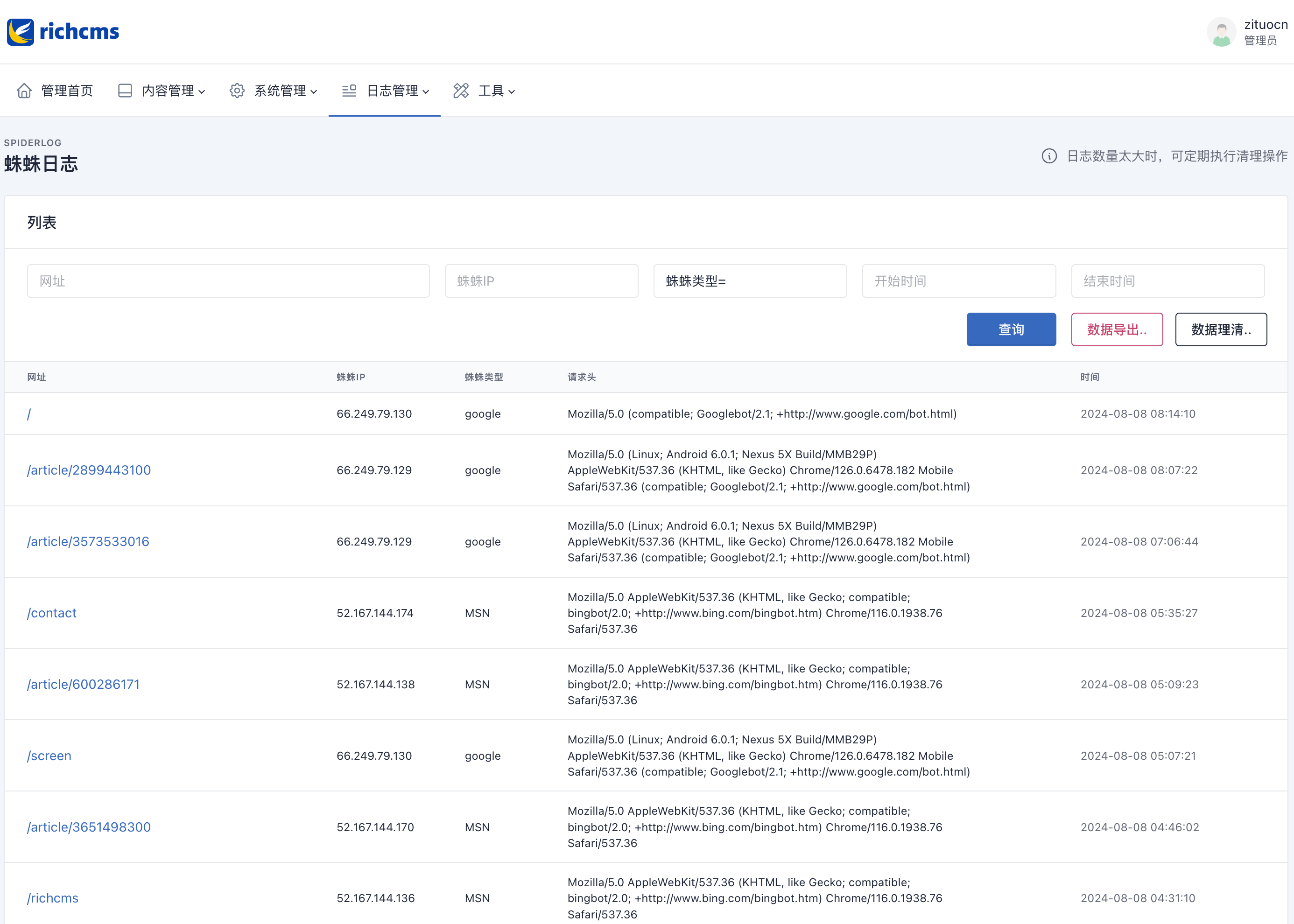This screenshot has height=924, width=1294.
Task: Open the /article/2899443100 link
Action: [x=89, y=470]
